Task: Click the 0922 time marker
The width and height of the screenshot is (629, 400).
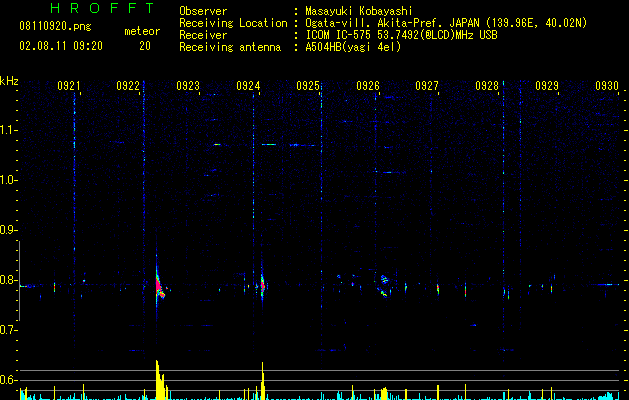Action: (128, 86)
